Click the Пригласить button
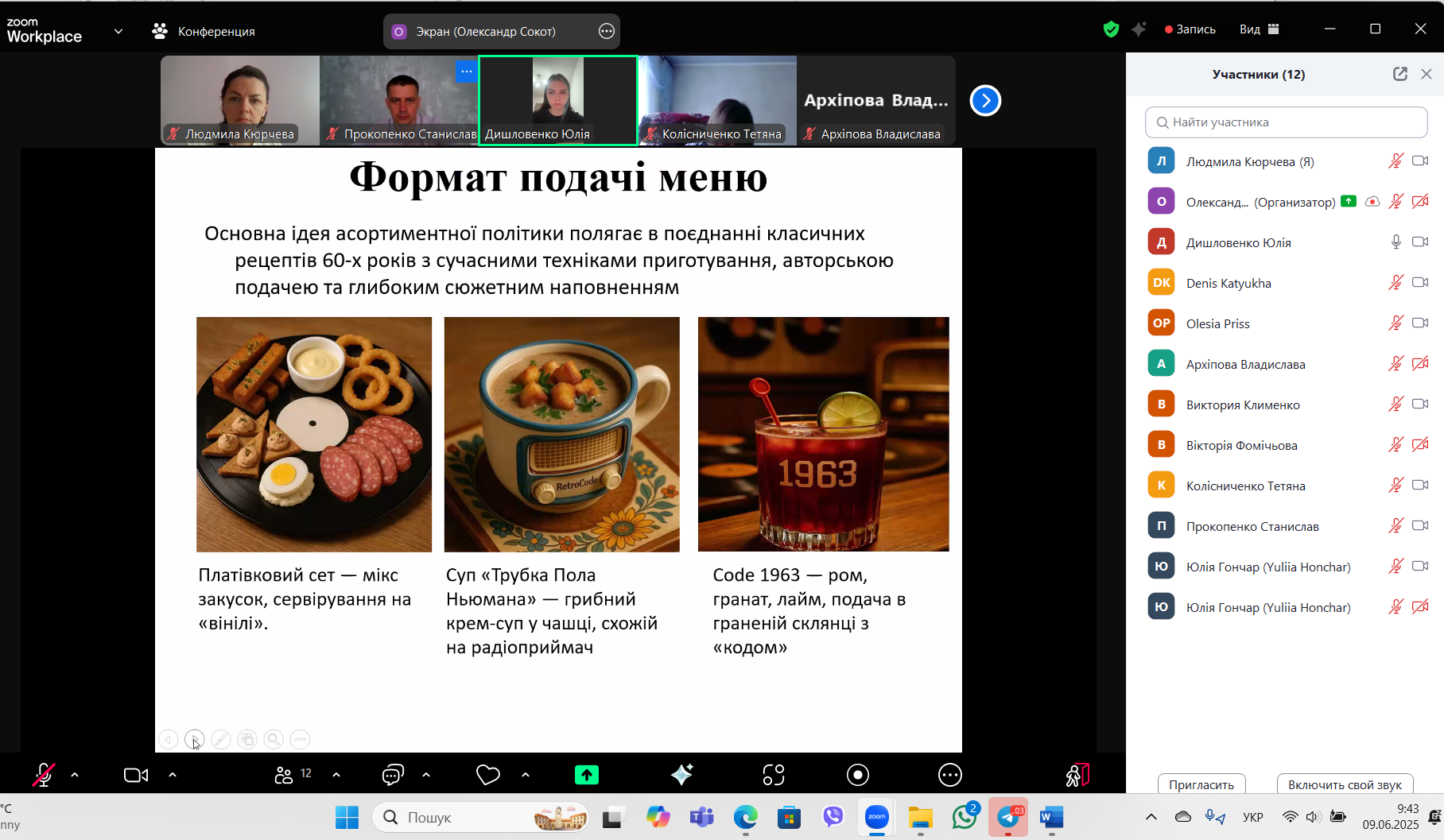This screenshot has height=840, width=1444. pyautogui.click(x=1201, y=784)
